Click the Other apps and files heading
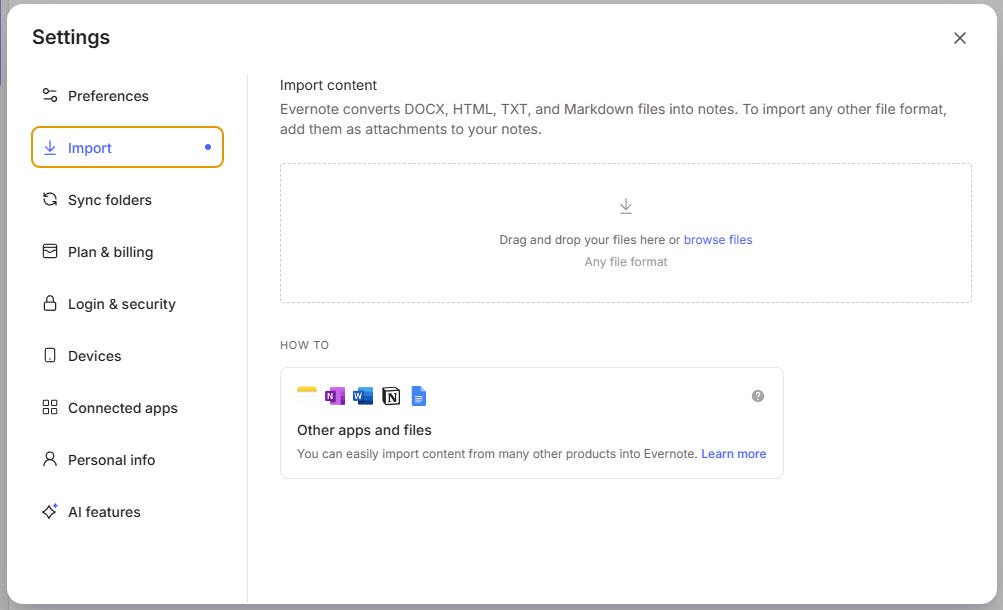Image resolution: width=1003 pixels, height=610 pixels. coord(364,430)
